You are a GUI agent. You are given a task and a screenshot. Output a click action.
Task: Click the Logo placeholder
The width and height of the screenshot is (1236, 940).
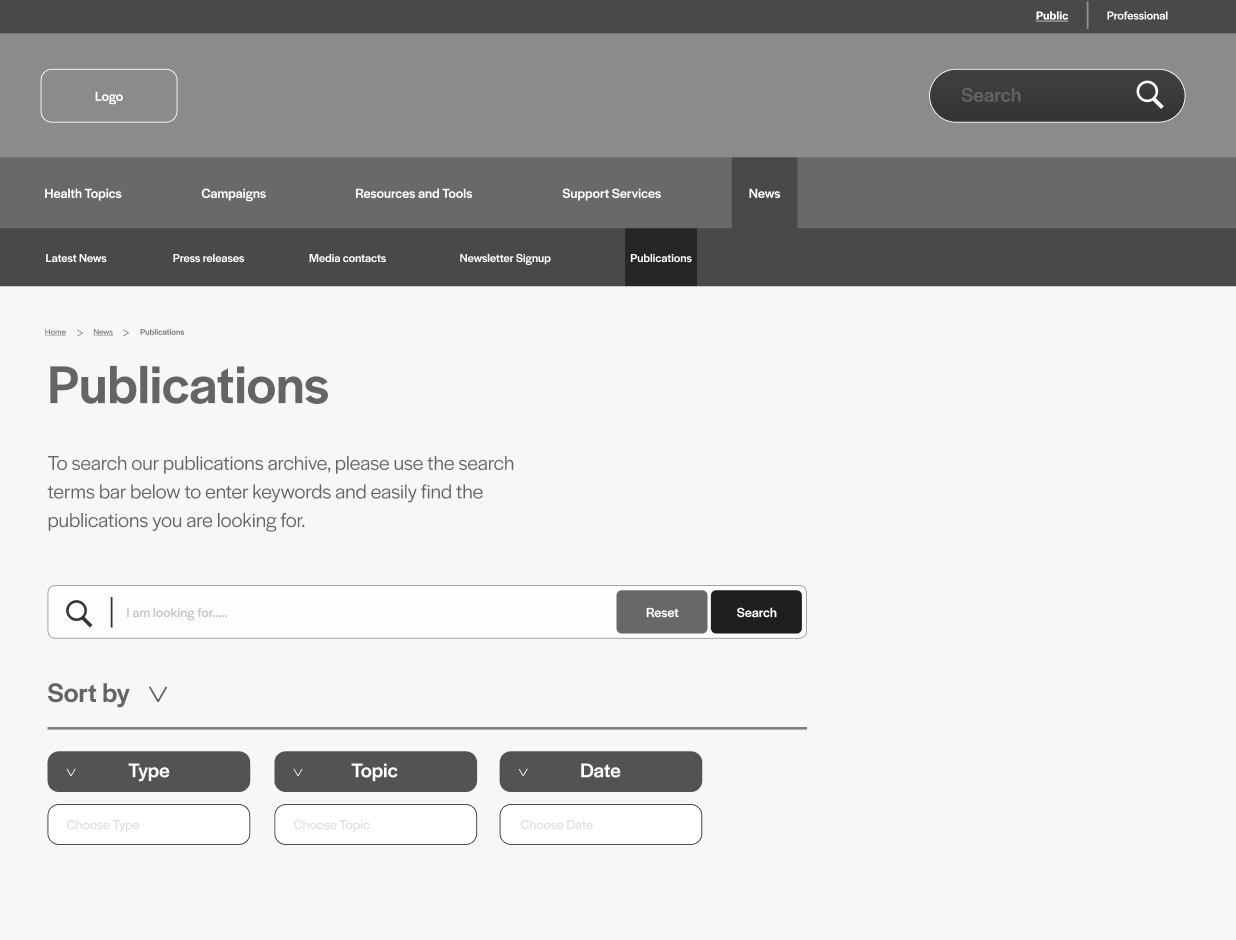109,96
